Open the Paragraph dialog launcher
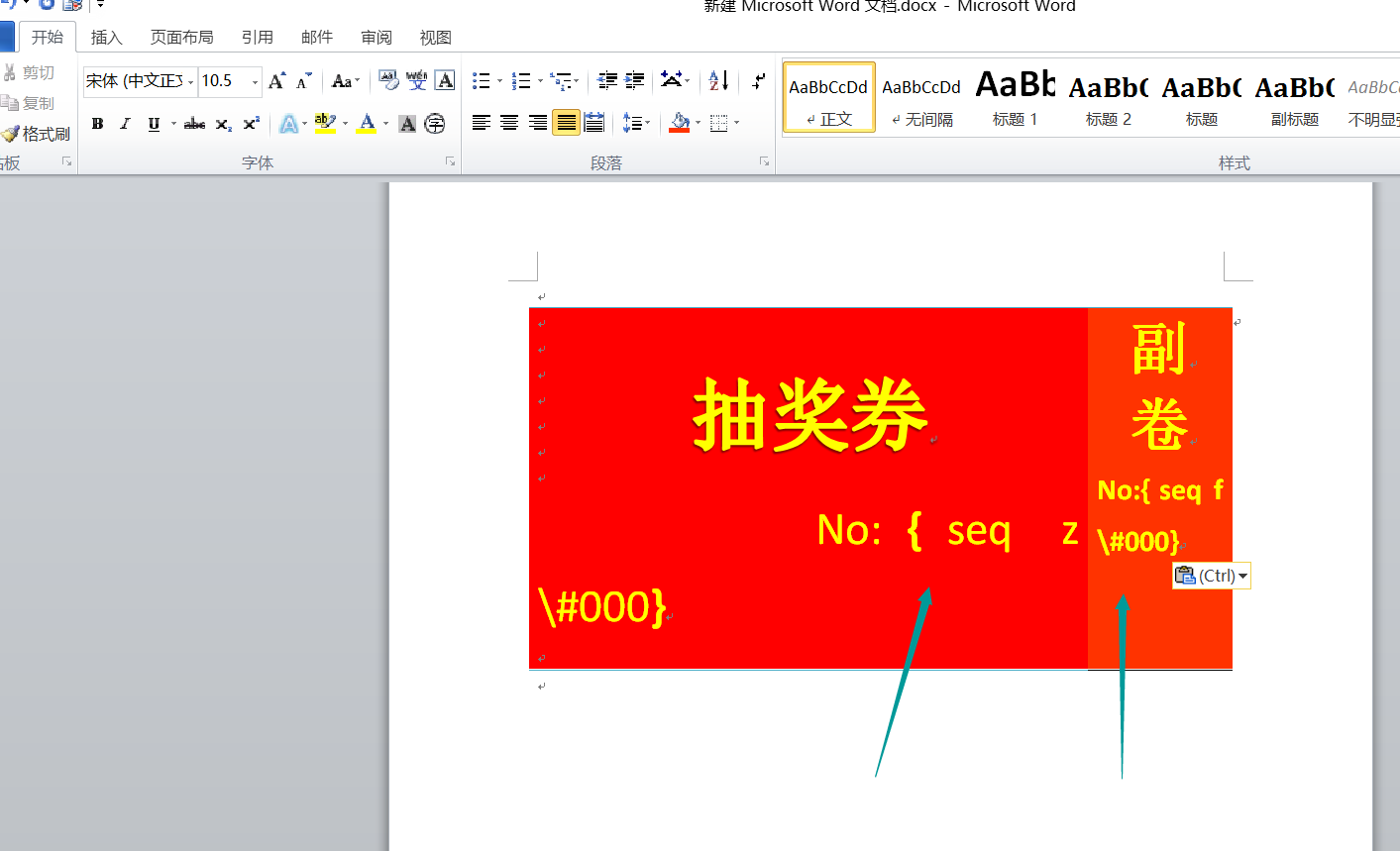1400x851 pixels. click(764, 161)
